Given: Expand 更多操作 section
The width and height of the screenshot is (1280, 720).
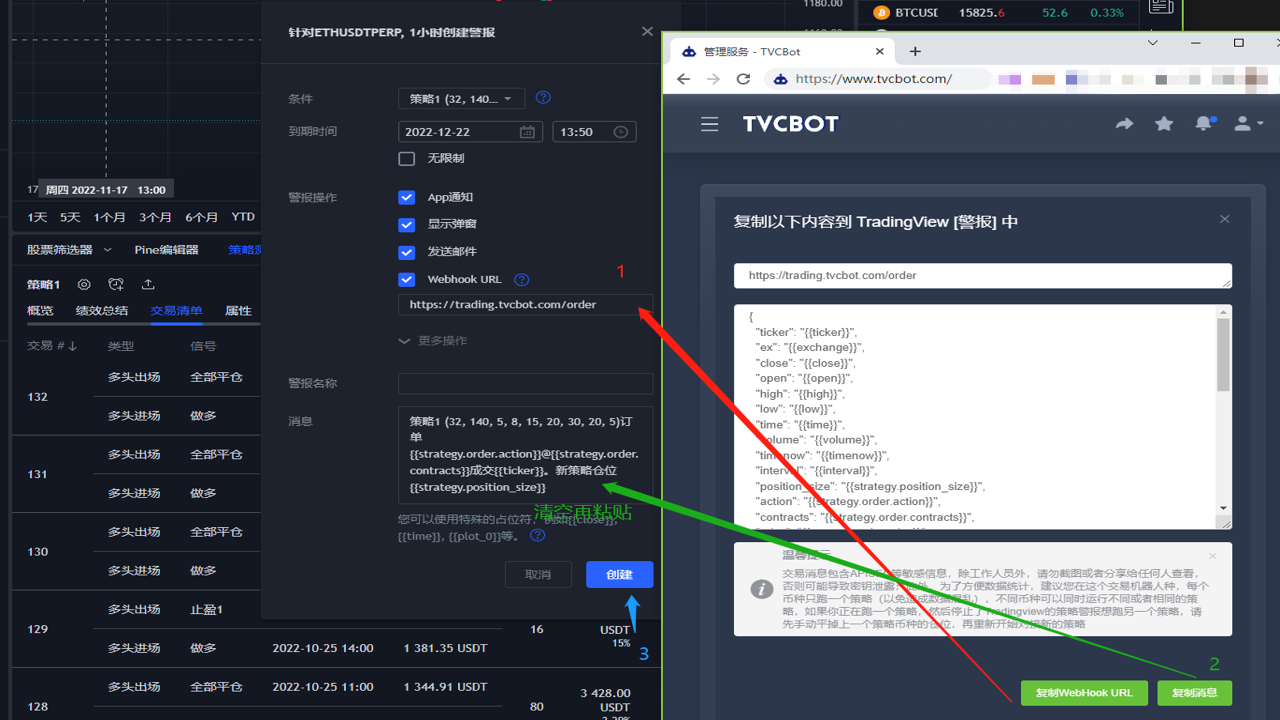Looking at the screenshot, I should pyautogui.click(x=433, y=341).
